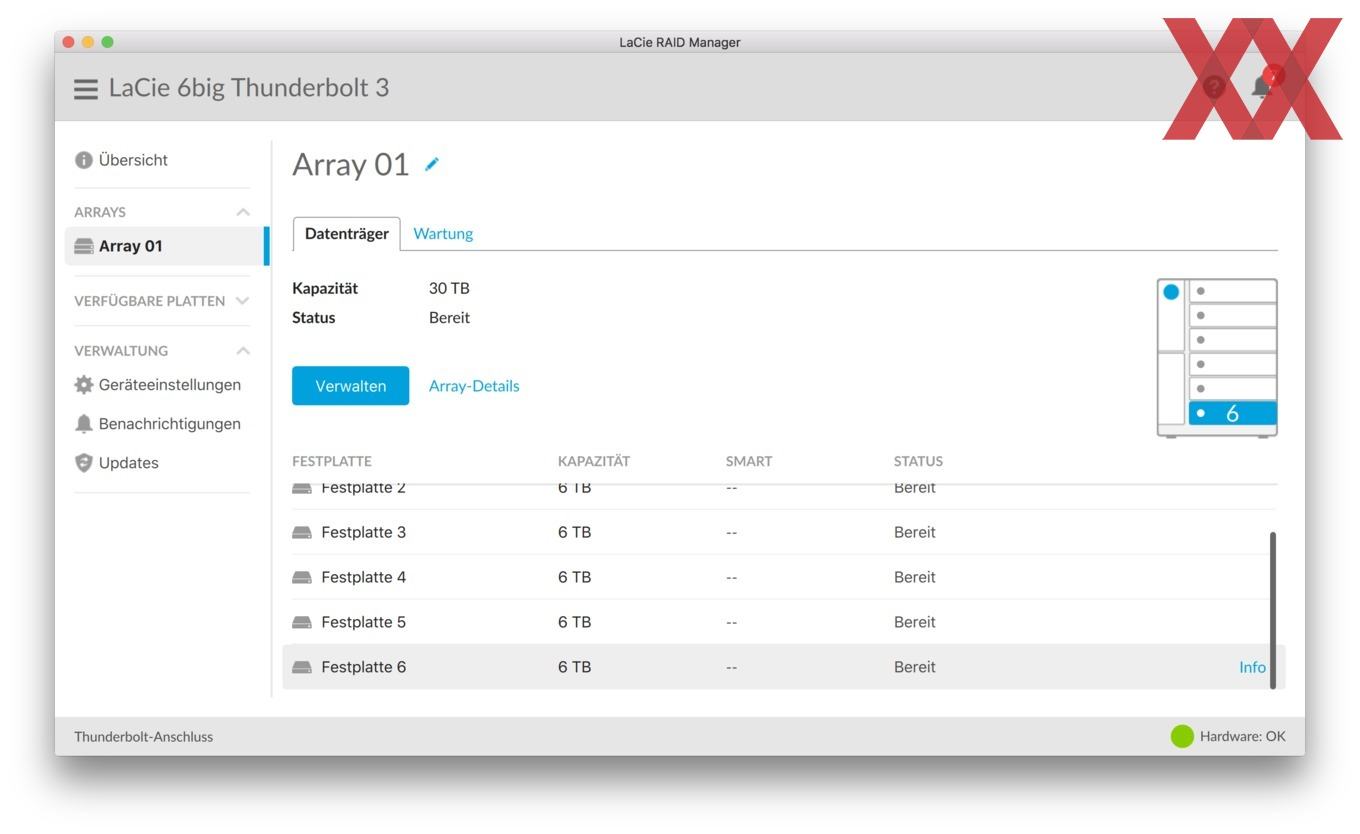Image resolution: width=1360 pixels, height=834 pixels.
Task: Open the hamburger menu icon
Action: tap(86, 88)
